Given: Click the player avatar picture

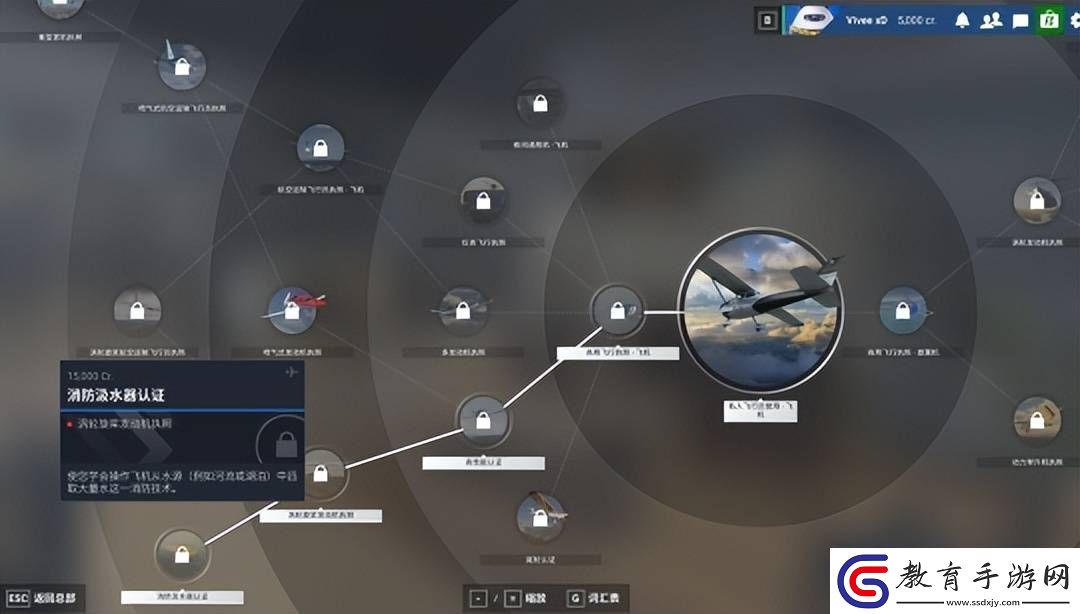Looking at the screenshot, I should 811,21.
